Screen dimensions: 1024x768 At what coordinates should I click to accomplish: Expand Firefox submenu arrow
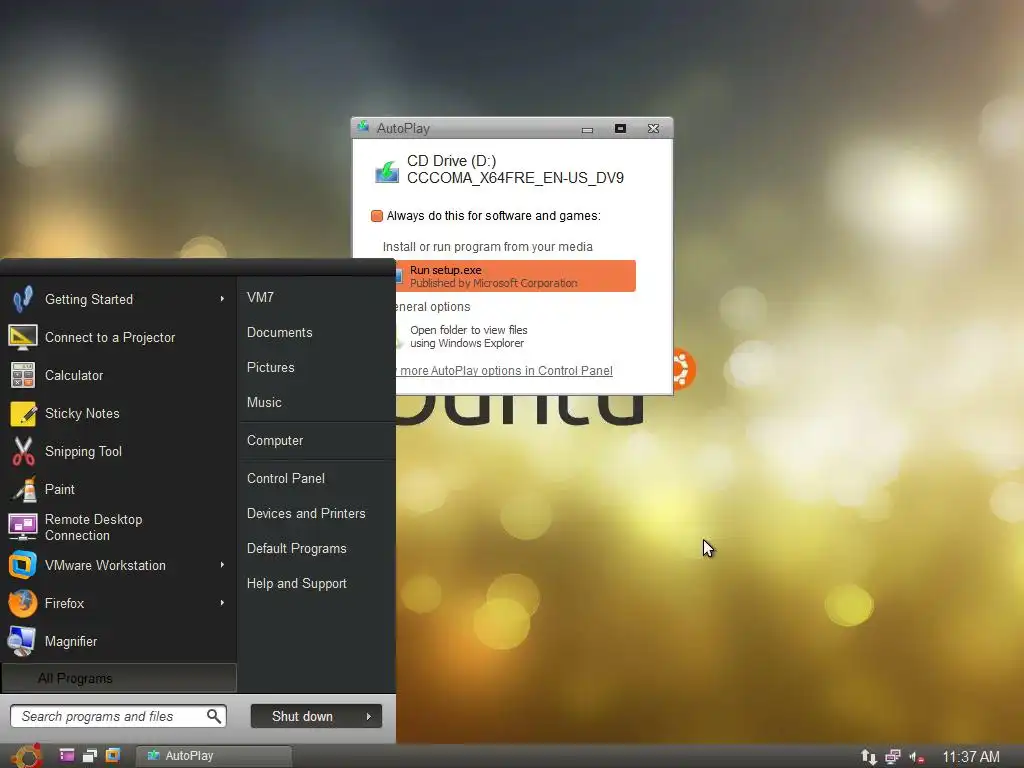point(222,603)
